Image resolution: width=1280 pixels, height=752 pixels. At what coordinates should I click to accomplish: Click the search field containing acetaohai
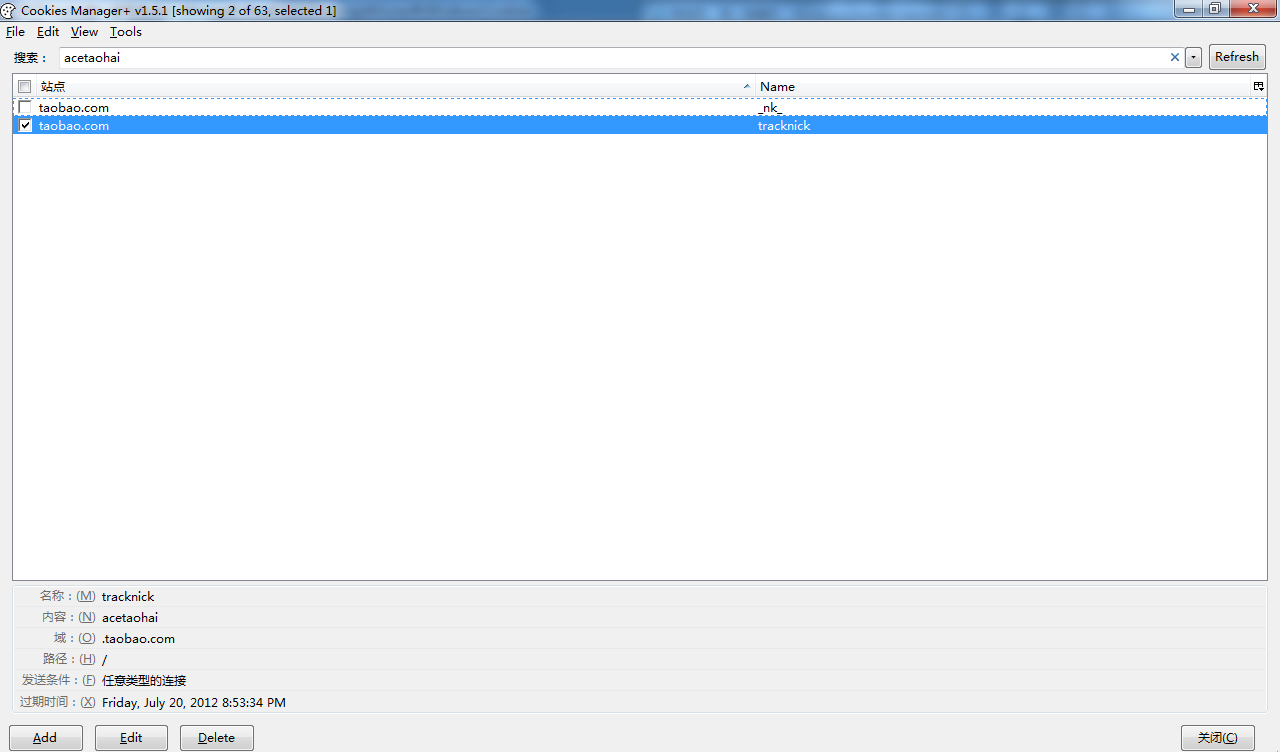tap(612, 58)
